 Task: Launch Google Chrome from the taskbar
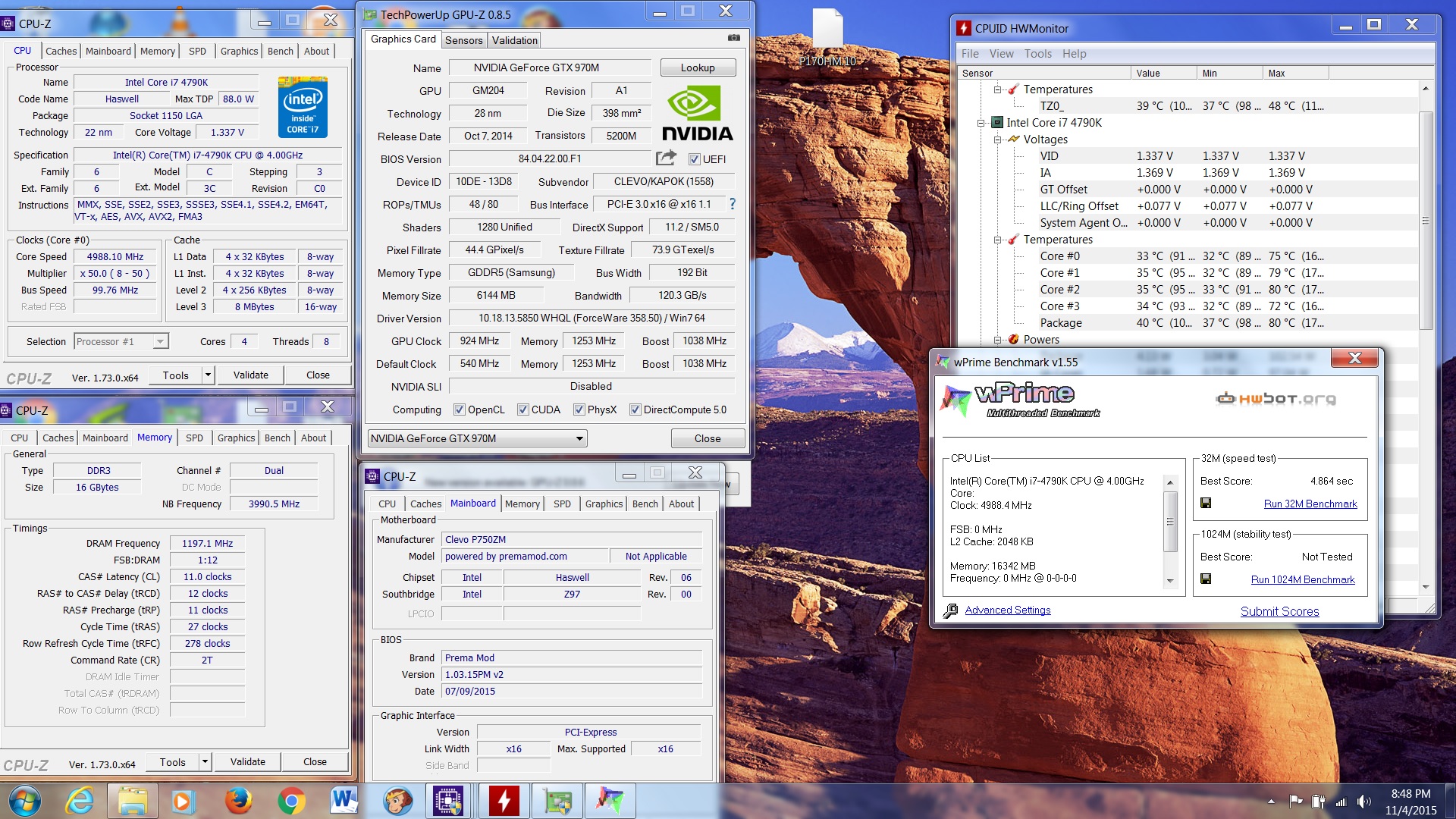pyautogui.click(x=291, y=801)
